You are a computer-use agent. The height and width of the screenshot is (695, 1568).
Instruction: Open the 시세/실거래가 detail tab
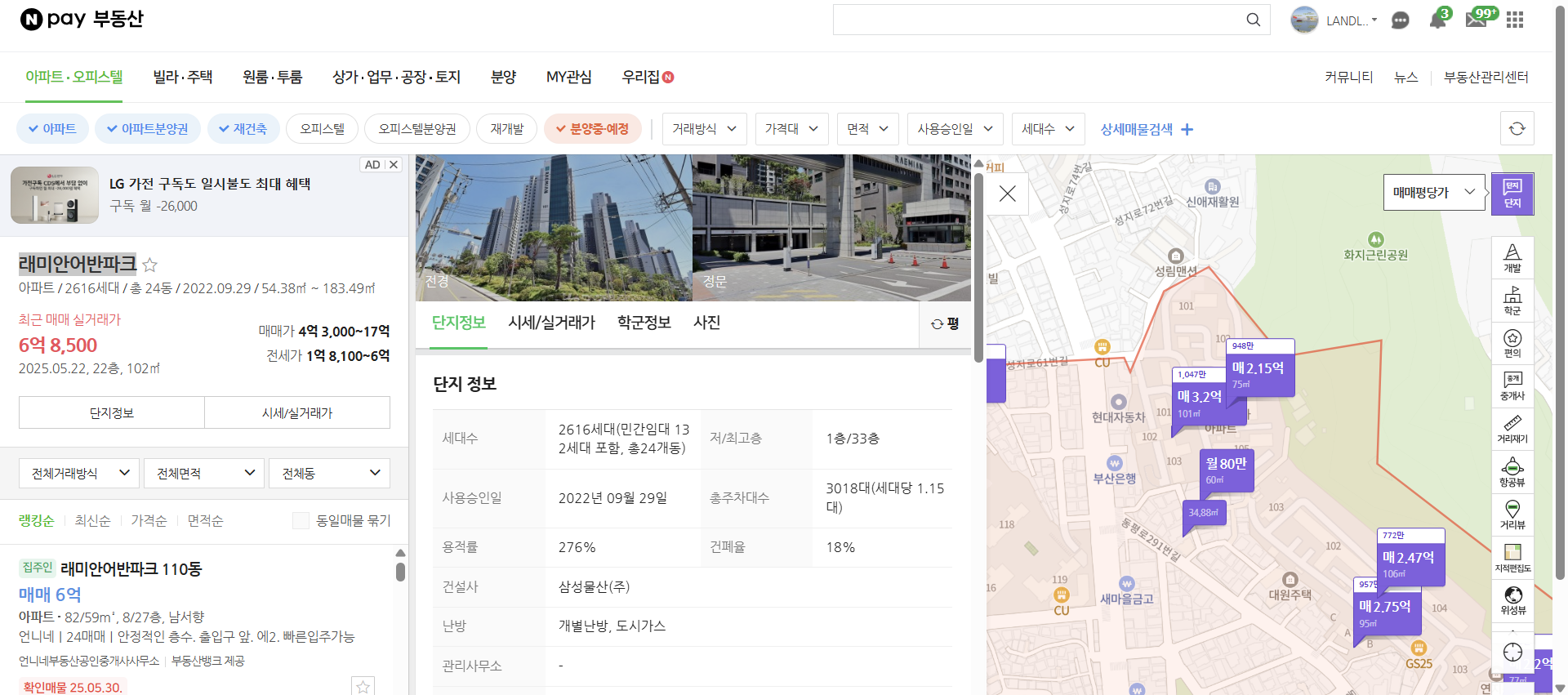[552, 323]
